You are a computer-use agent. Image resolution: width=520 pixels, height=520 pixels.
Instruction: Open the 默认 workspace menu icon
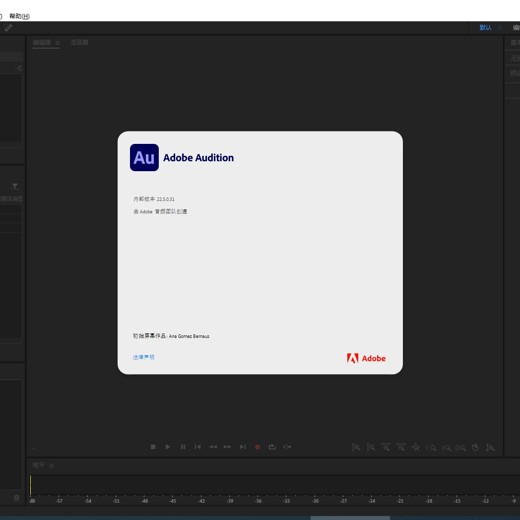pos(500,28)
